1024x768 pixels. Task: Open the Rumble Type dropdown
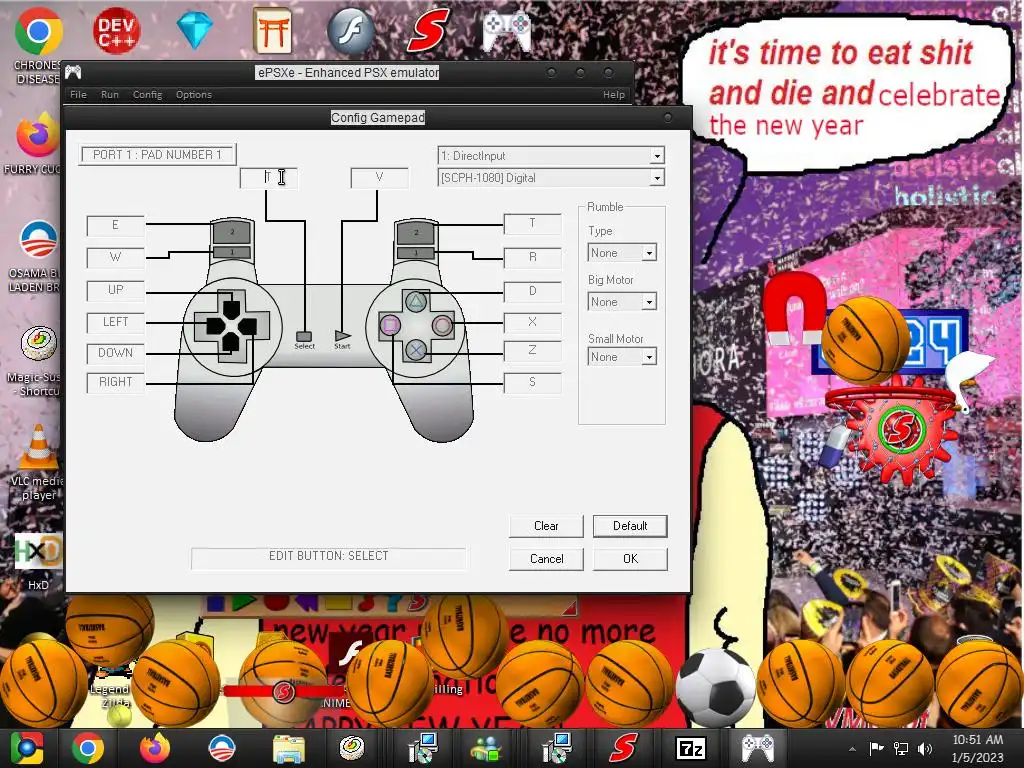point(649,253)
